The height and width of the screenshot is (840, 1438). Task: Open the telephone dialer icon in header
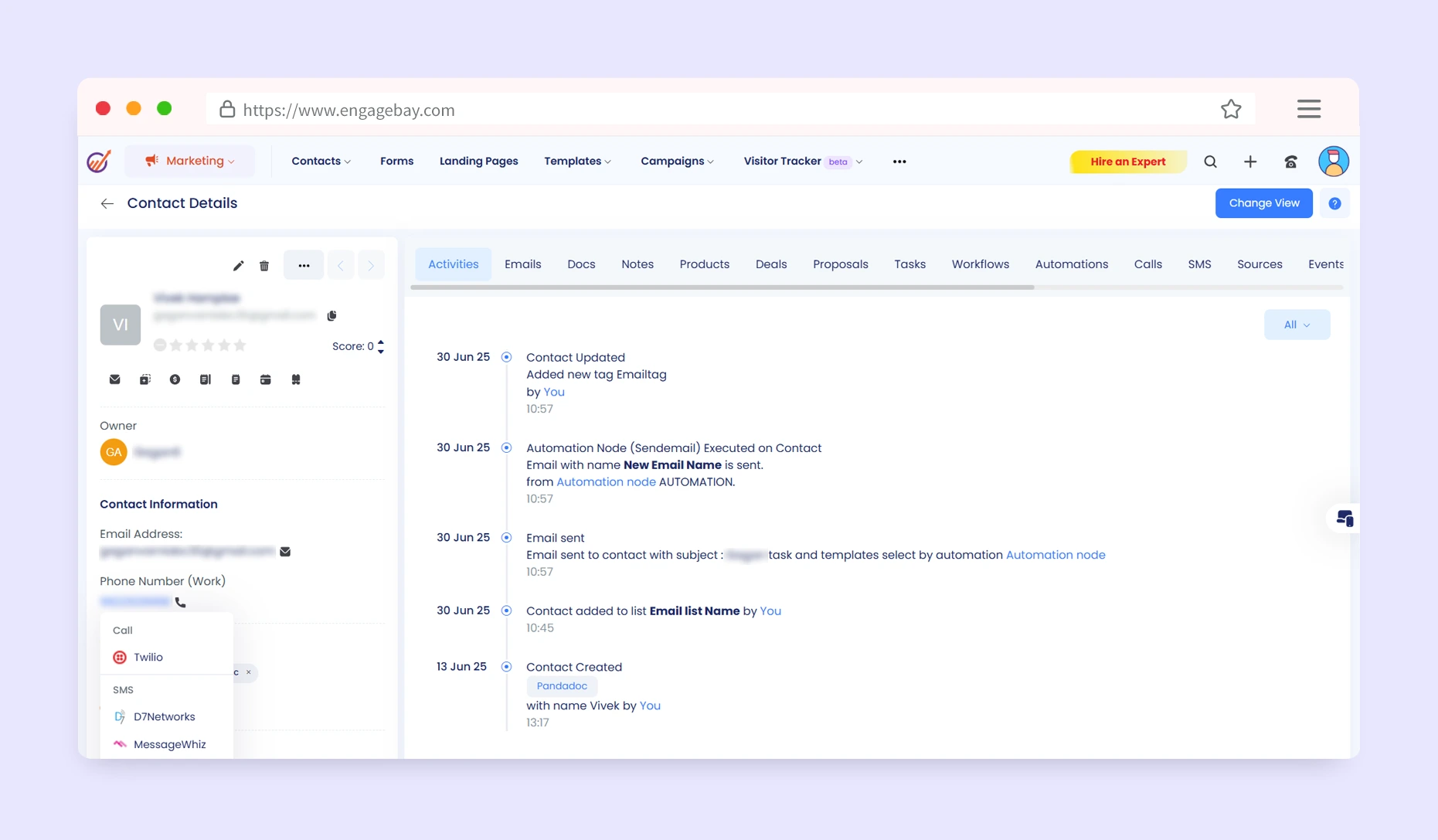coord(1290,162)
